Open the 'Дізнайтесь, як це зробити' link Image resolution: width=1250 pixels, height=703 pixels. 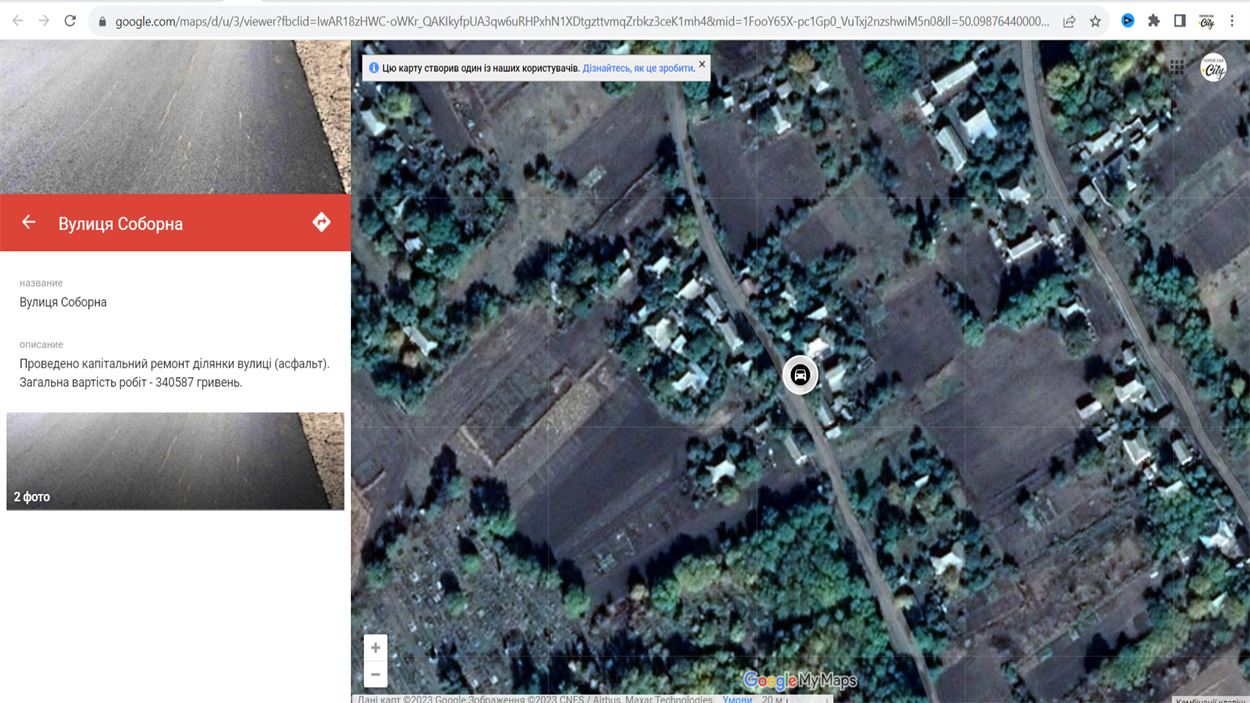point(638,68)
